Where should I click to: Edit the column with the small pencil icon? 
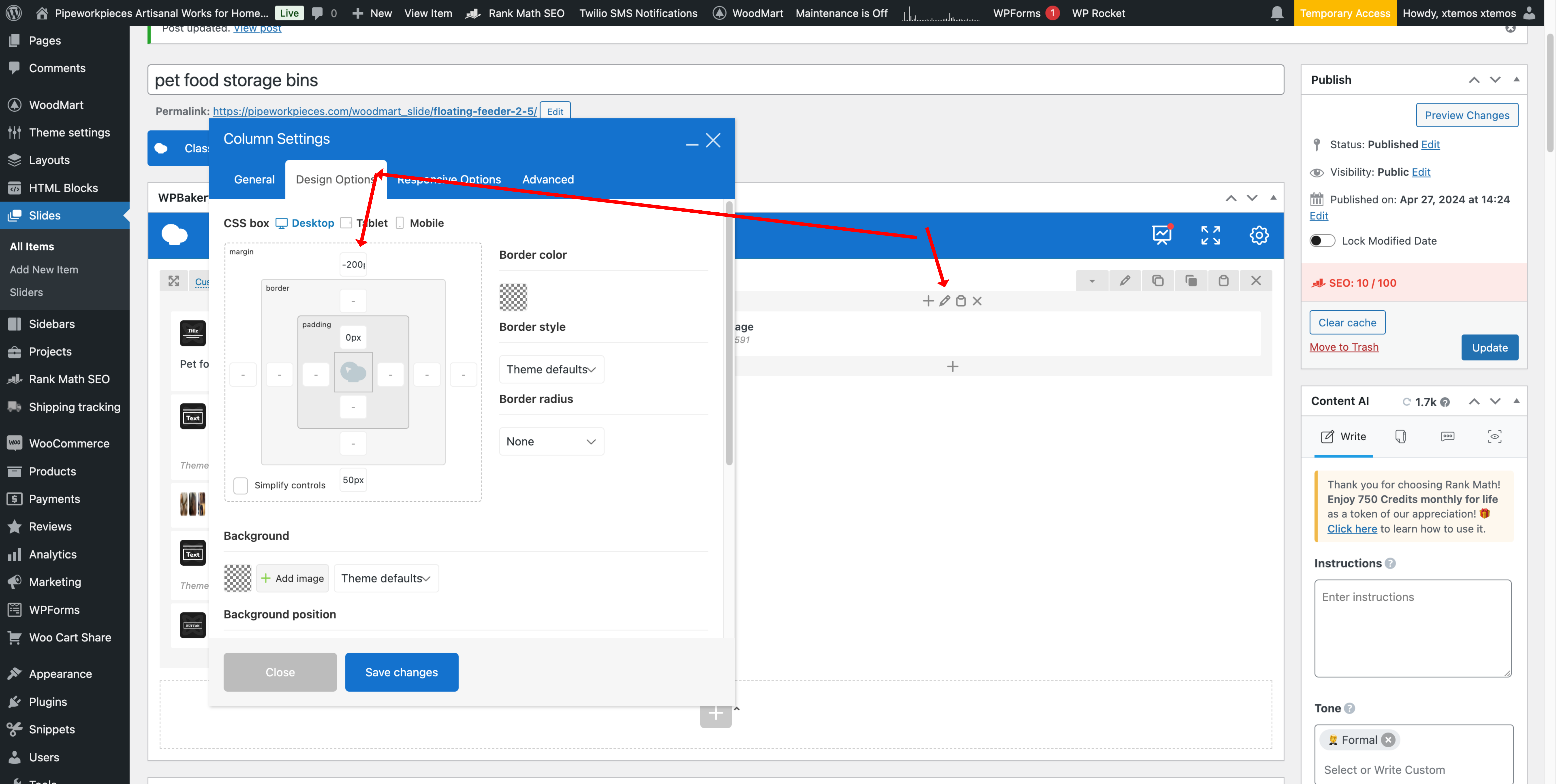pos(945,301)
